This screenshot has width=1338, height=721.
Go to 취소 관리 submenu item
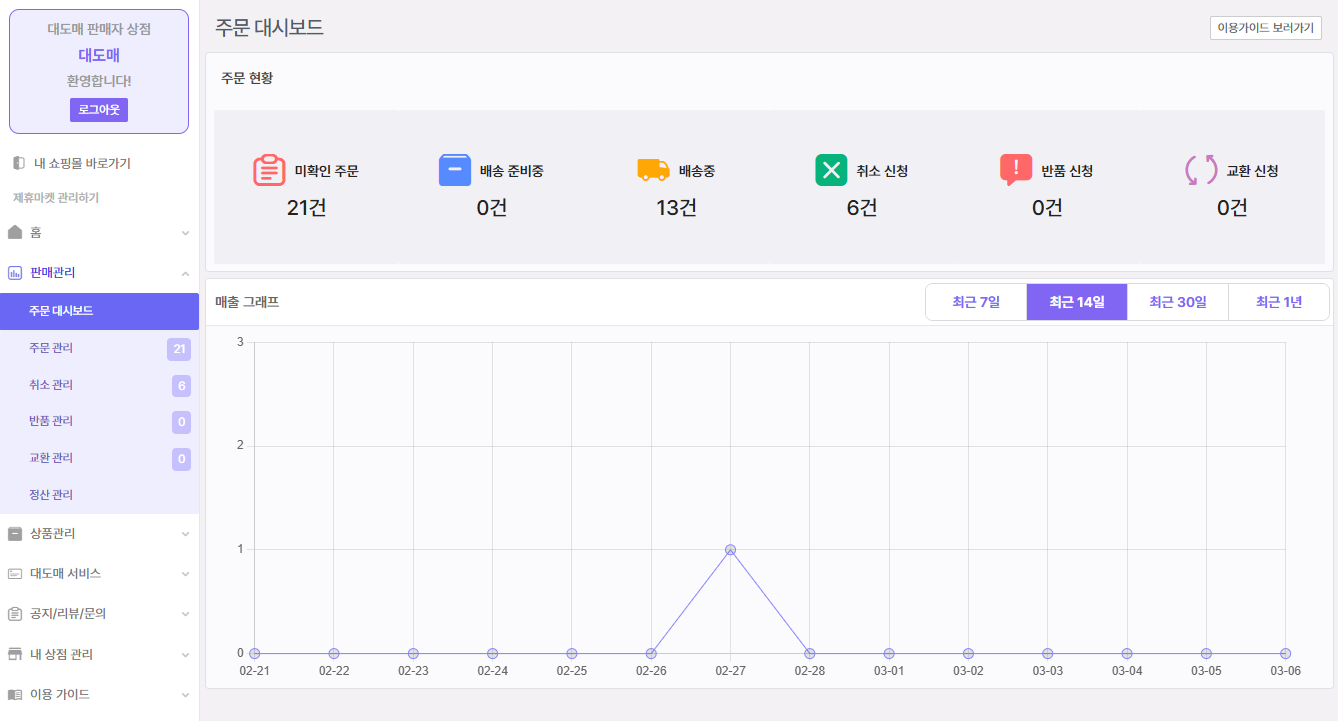point(52,385)
